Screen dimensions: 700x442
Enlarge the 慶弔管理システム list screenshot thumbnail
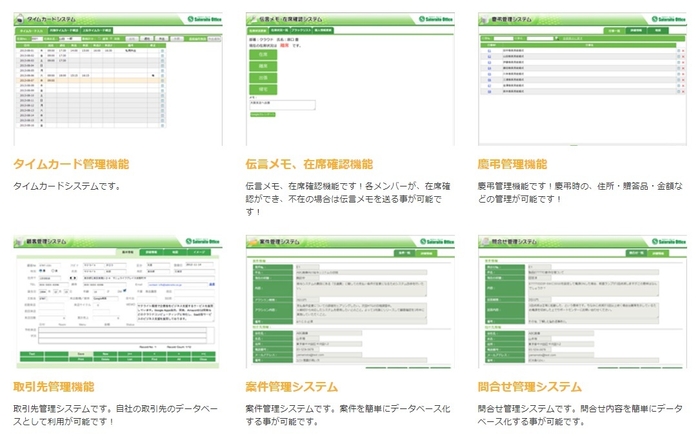click(x=582, y=80)
